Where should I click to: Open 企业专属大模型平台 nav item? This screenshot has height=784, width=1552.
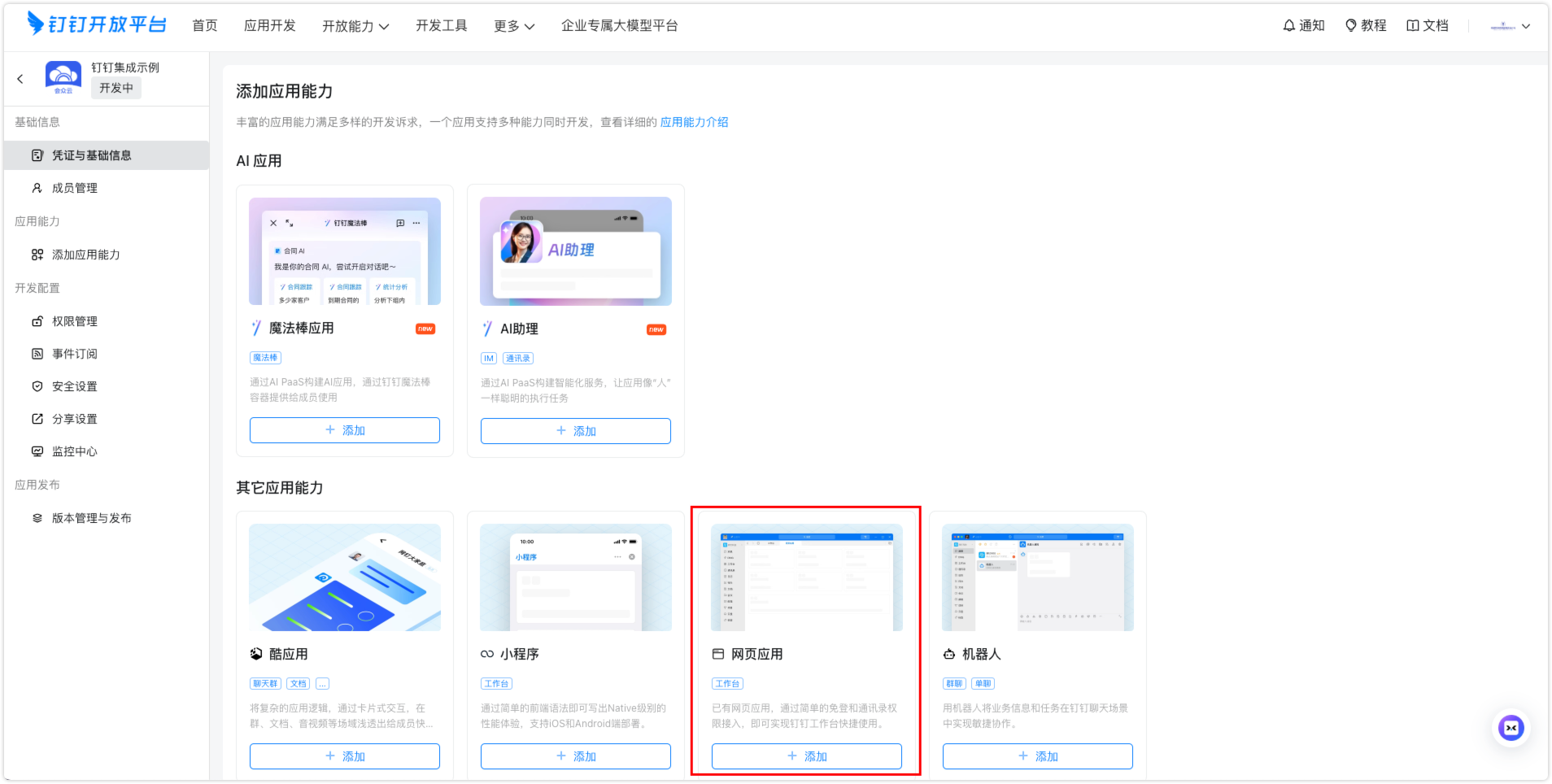pos(620,25)
